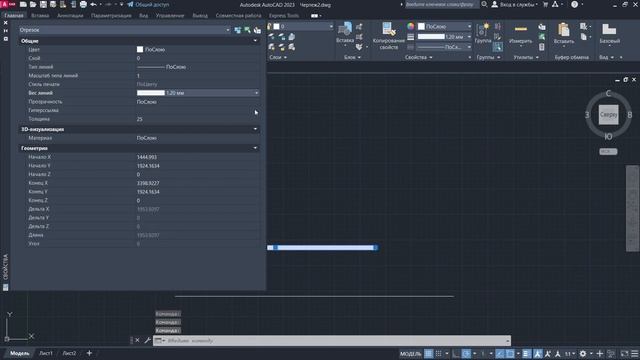Click the command line customize wrench icon
640x360 pixels.
coord(147,340)
